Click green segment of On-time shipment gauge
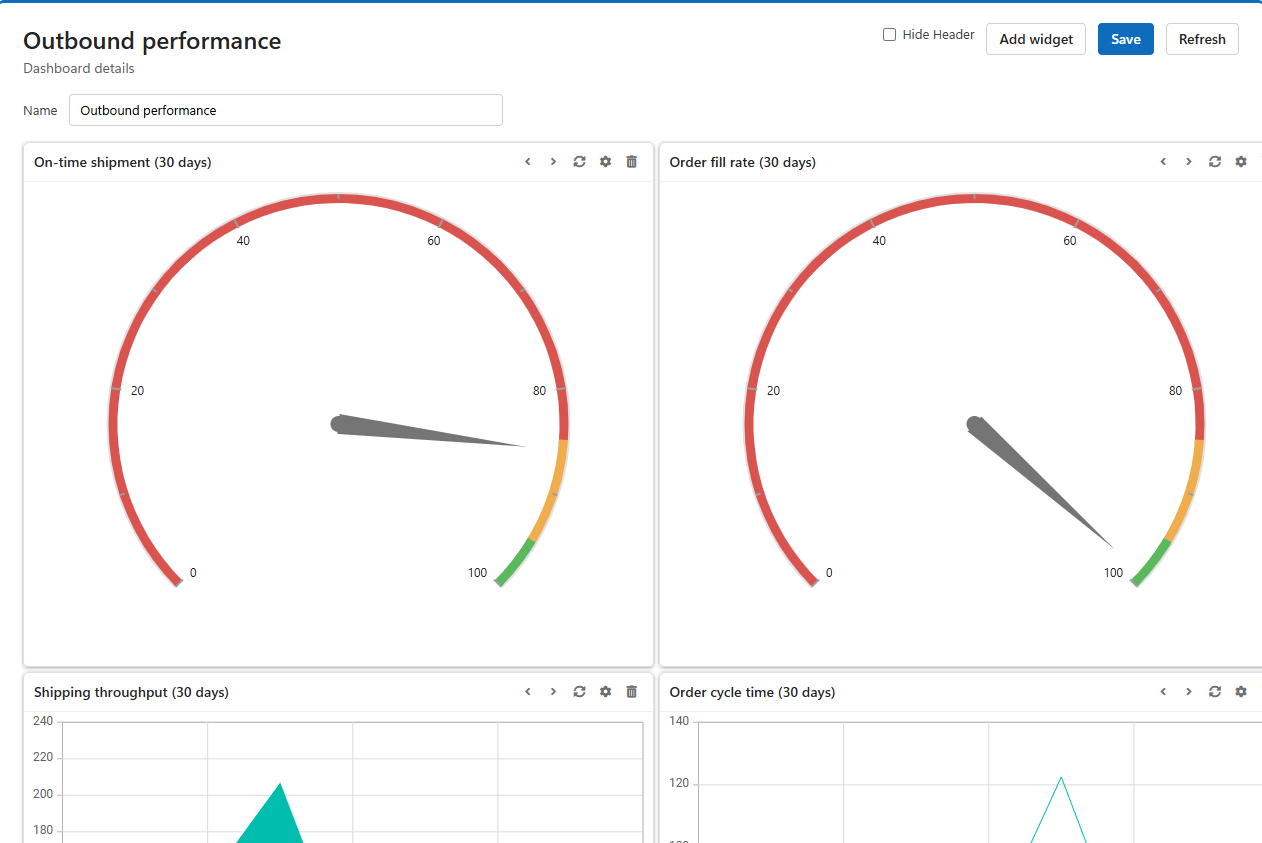1262x843 pixels. tap(515, 563)
